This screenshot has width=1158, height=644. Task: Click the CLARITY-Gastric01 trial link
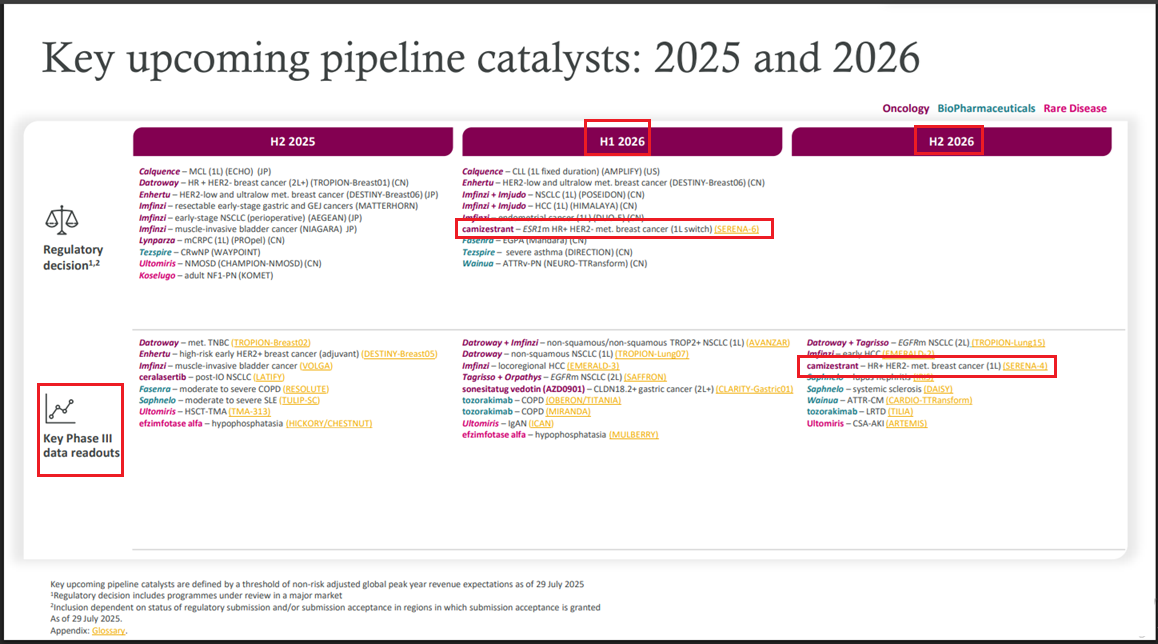coord(755,389)
